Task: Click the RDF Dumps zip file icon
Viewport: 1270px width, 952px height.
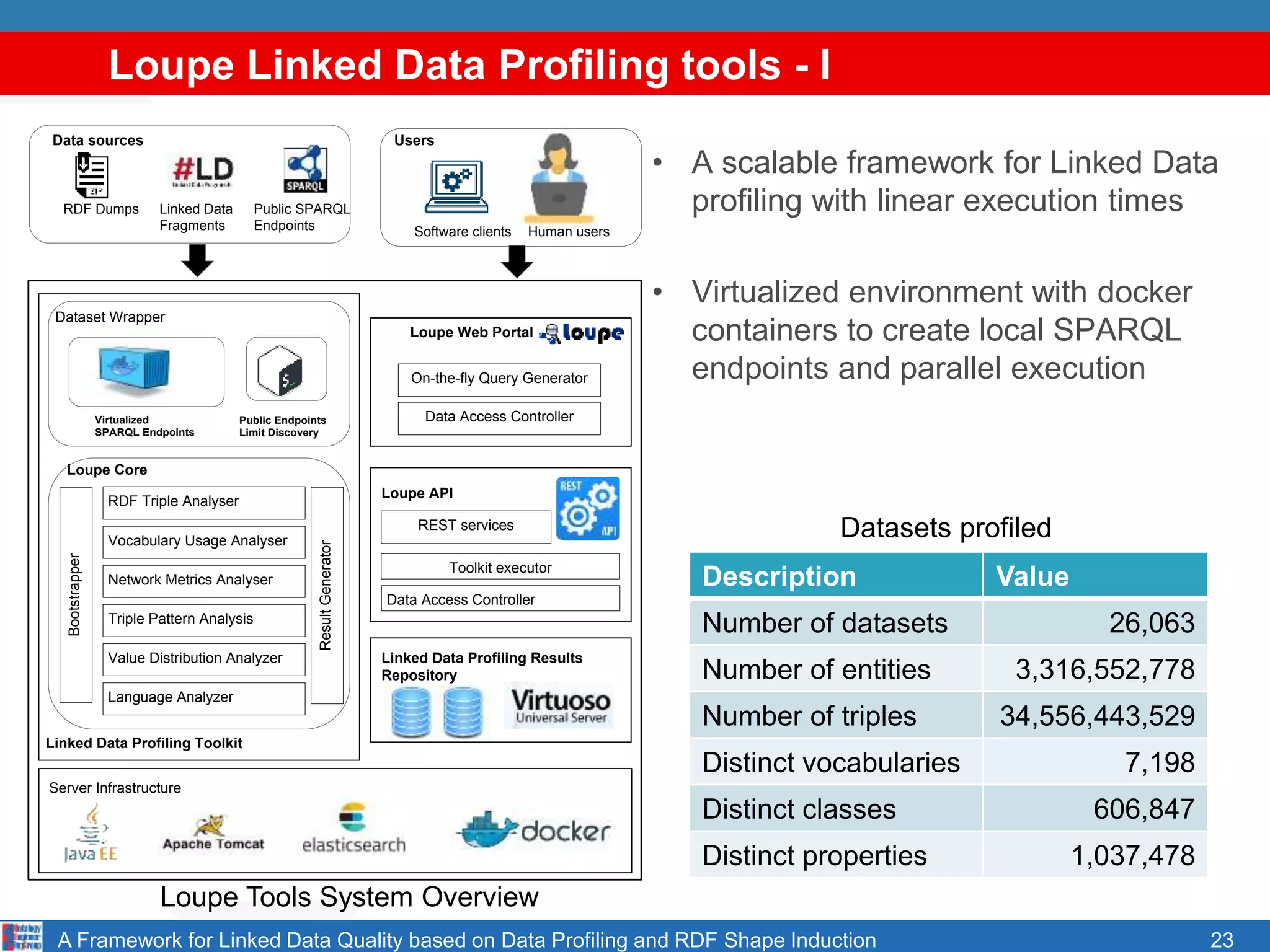Action: [91, 175]
